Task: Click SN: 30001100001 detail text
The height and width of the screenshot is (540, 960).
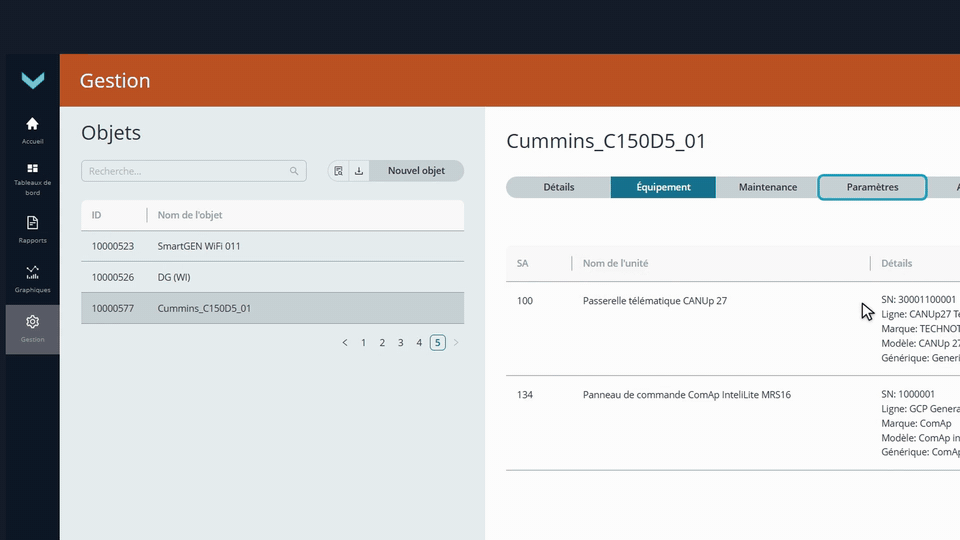Action: tap(918, 299)
